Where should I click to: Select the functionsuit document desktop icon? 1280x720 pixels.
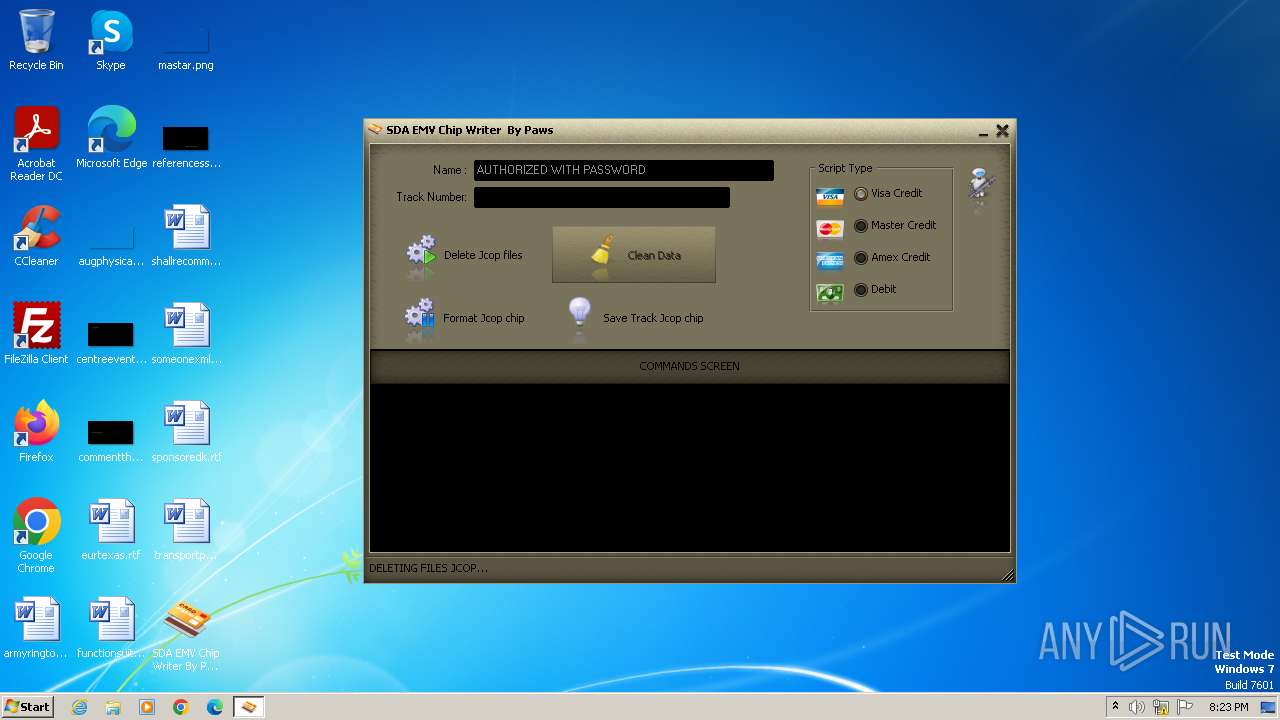coord(111,628)
